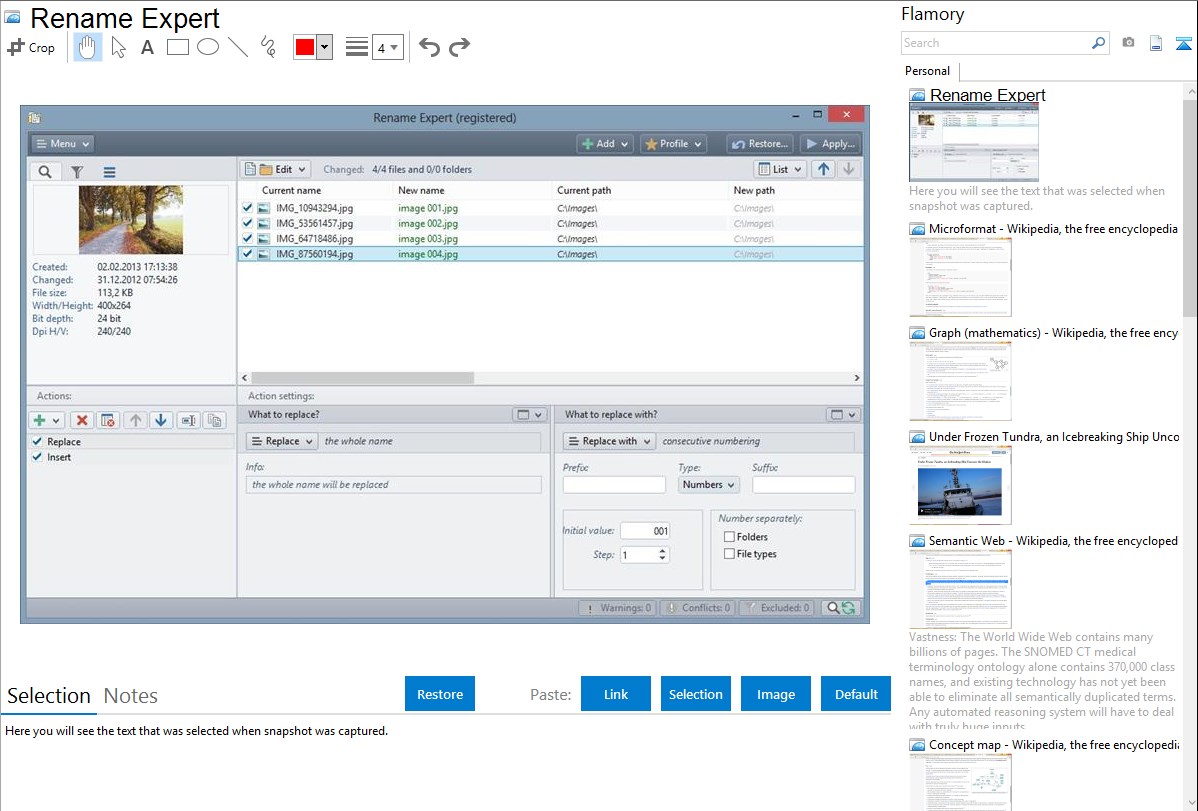Click the line thickness icon
1198x811 pixels.
[x=356, y=47]
